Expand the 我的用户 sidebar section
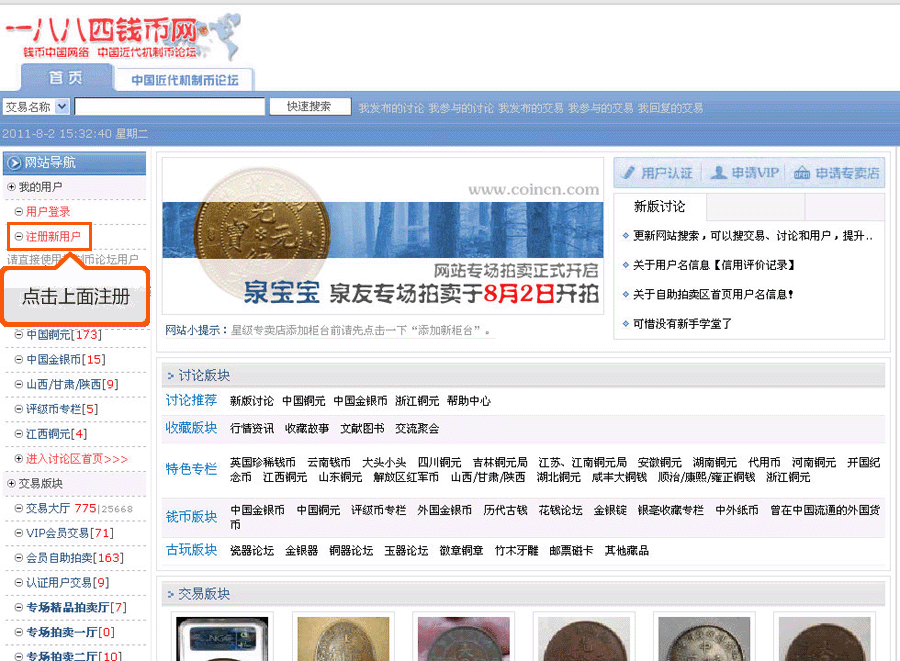Viewport: 900px width, 661px height. (x=11, y=187)
